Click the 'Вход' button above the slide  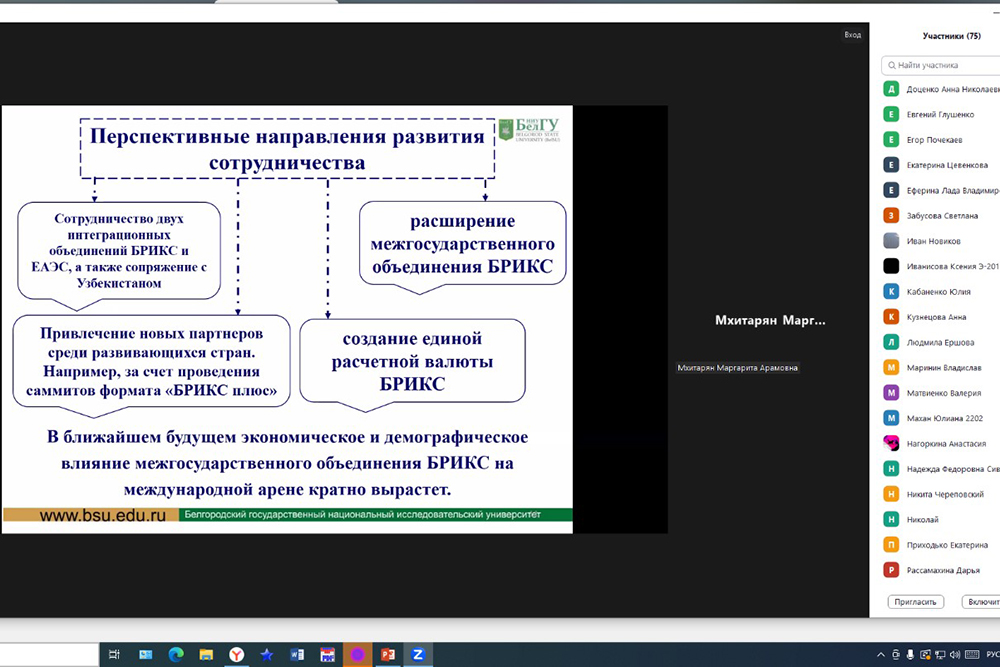[x=852, y=35]
